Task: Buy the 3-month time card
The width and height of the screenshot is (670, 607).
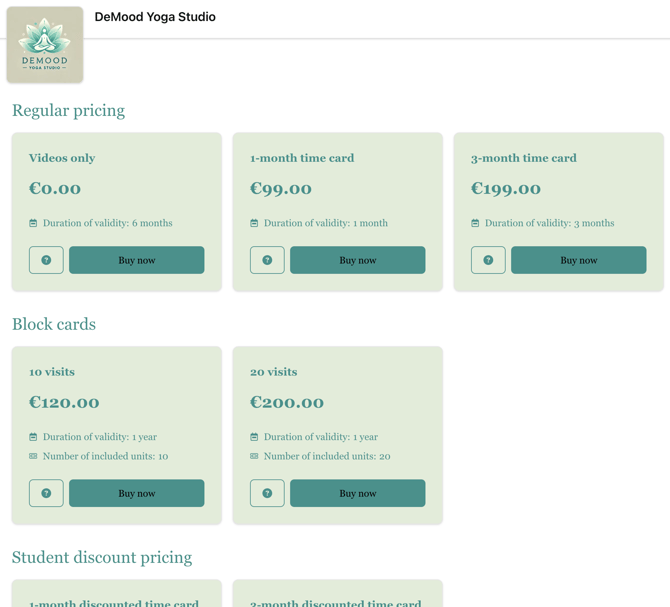Action: tap(578, 260)
